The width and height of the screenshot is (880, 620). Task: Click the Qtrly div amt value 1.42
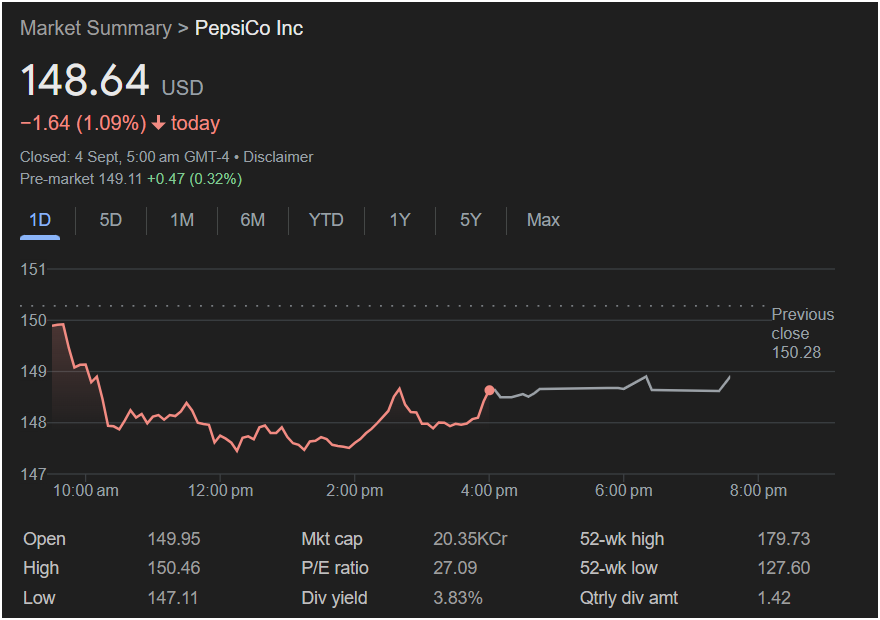(774, 598)
